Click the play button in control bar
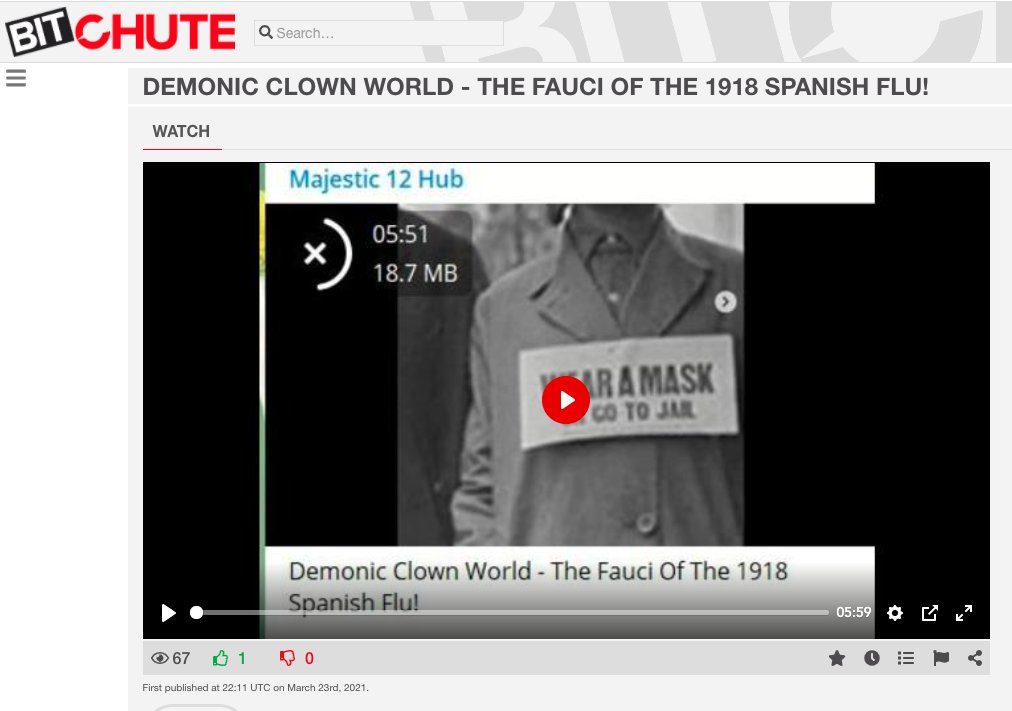This screenshot has height=711, width=1012. (x=168, y=612)
